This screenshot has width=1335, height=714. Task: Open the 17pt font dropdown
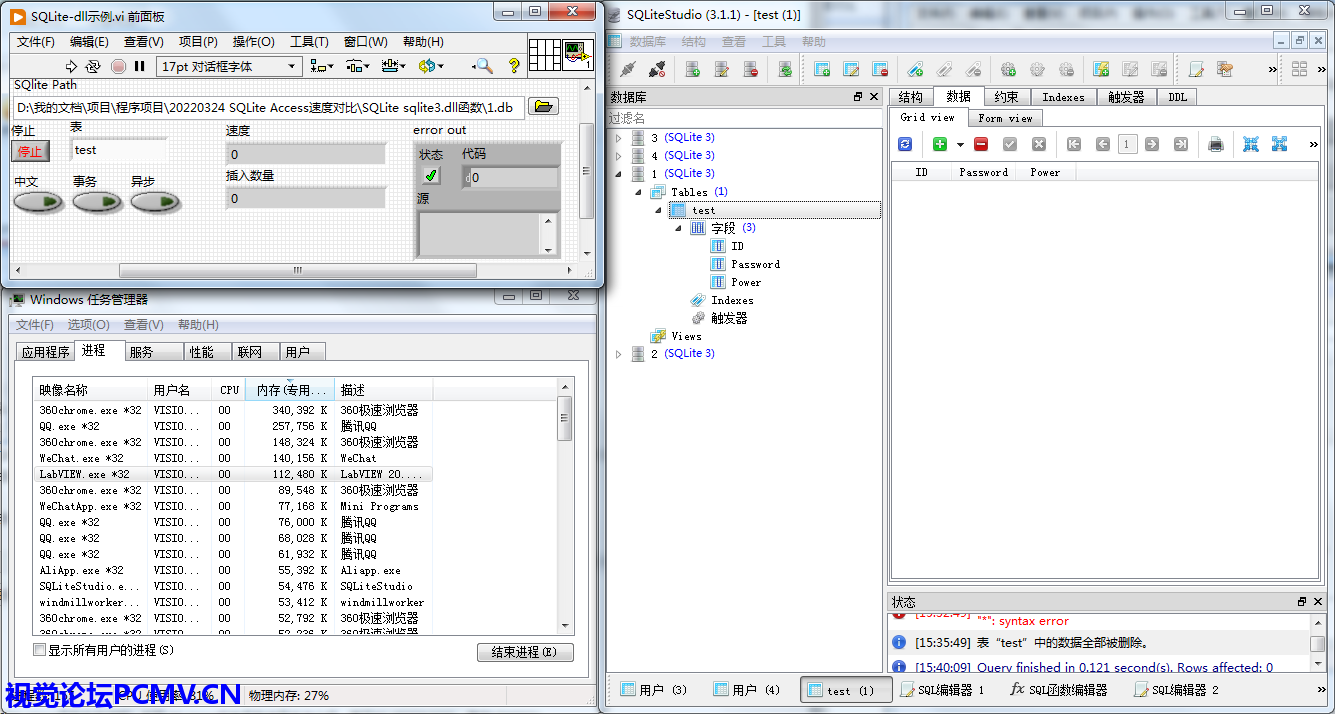pyautogui.click(x=229, y=66)
